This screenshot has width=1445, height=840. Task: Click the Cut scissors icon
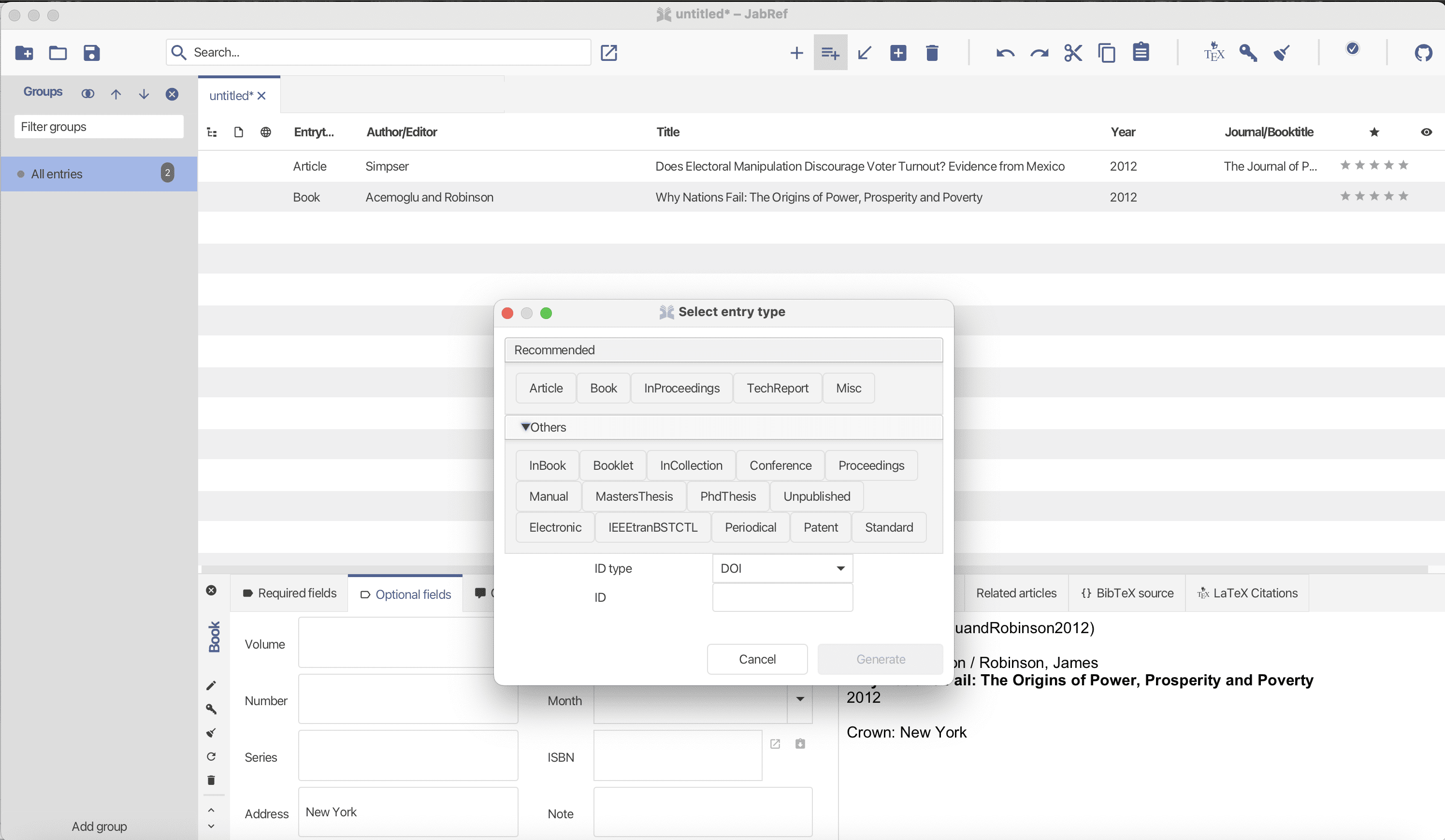pyautogui.click(x=1072, y=53)
